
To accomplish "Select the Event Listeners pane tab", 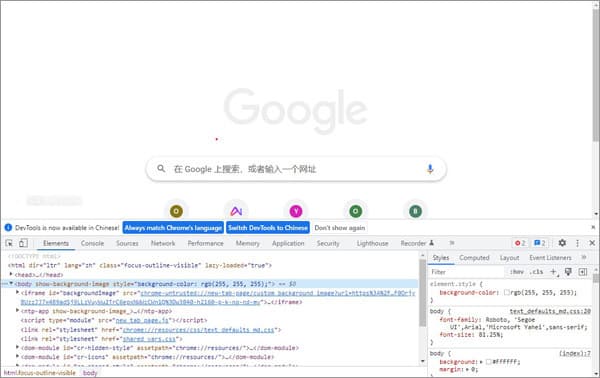I will 550,258.
